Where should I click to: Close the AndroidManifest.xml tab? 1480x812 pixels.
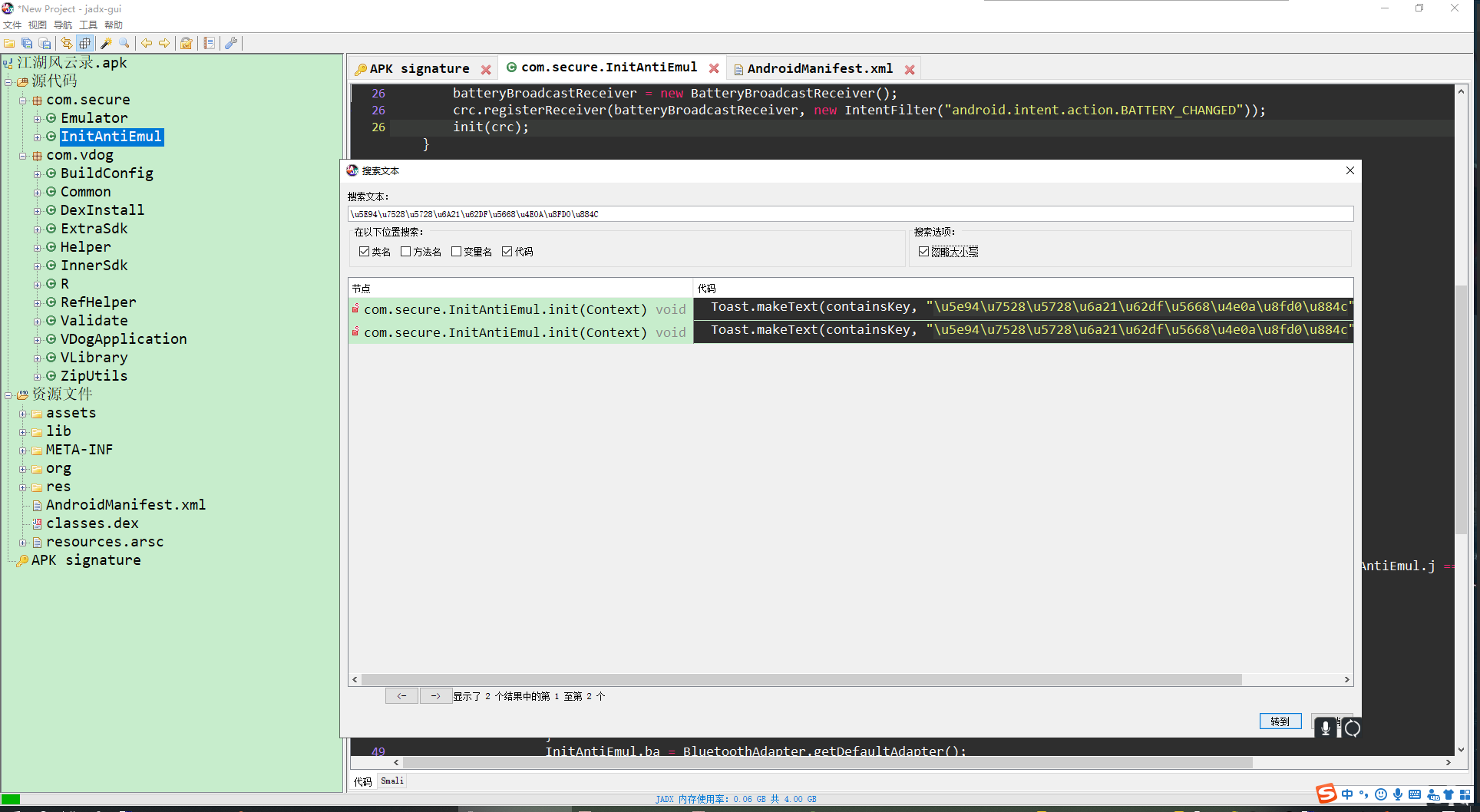click(x=910, y=69)
